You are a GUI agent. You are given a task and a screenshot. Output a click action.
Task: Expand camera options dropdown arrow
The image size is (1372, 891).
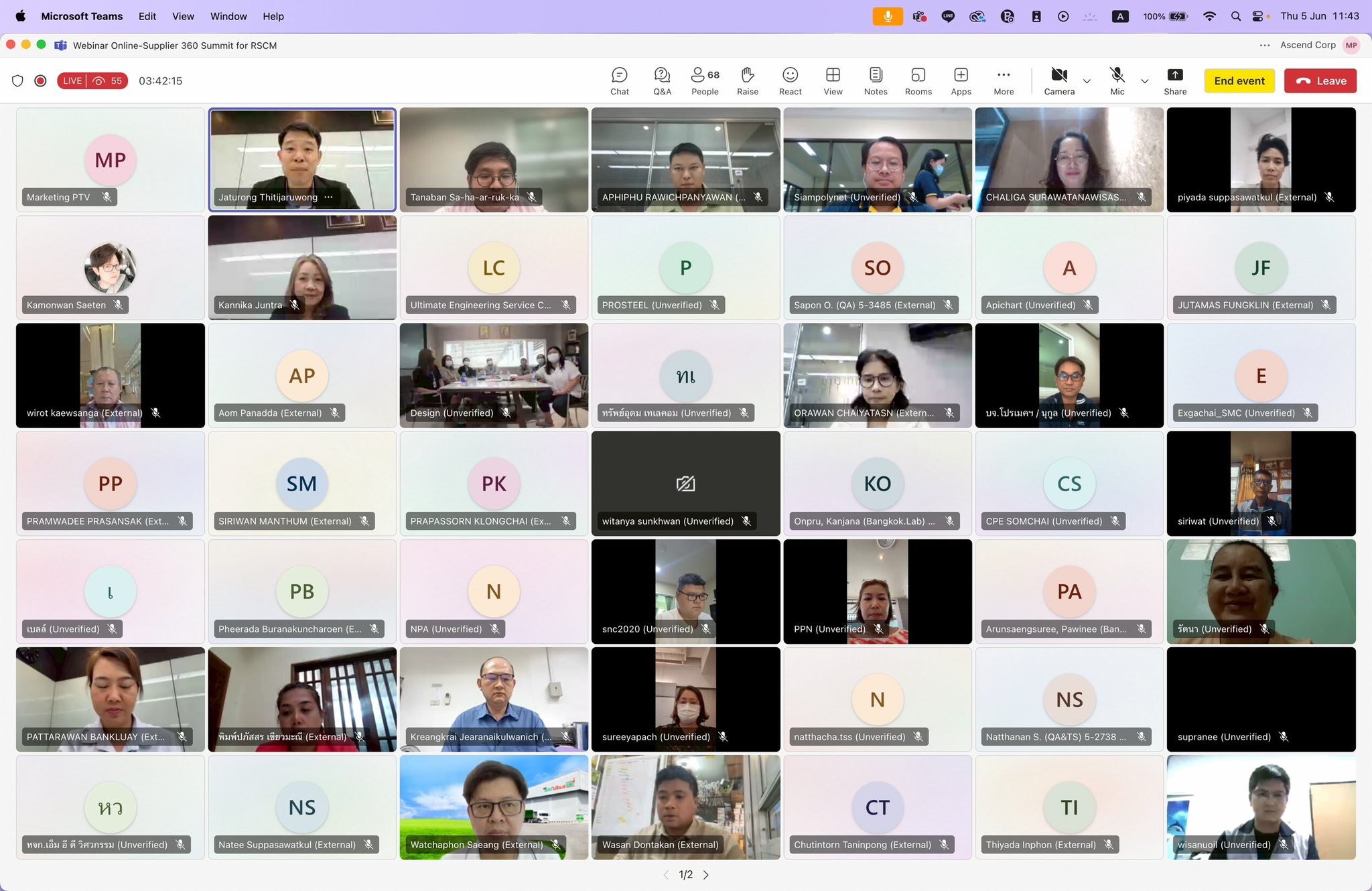point(1087,81)
